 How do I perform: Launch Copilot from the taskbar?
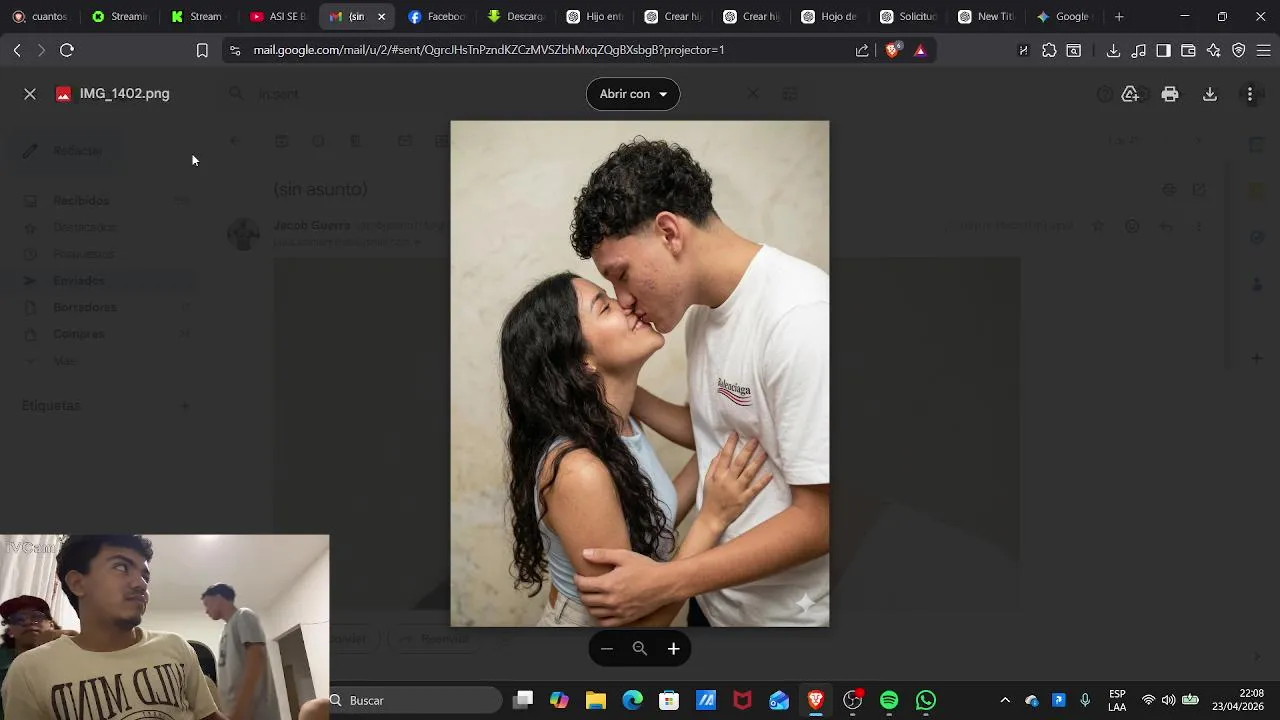559,700
